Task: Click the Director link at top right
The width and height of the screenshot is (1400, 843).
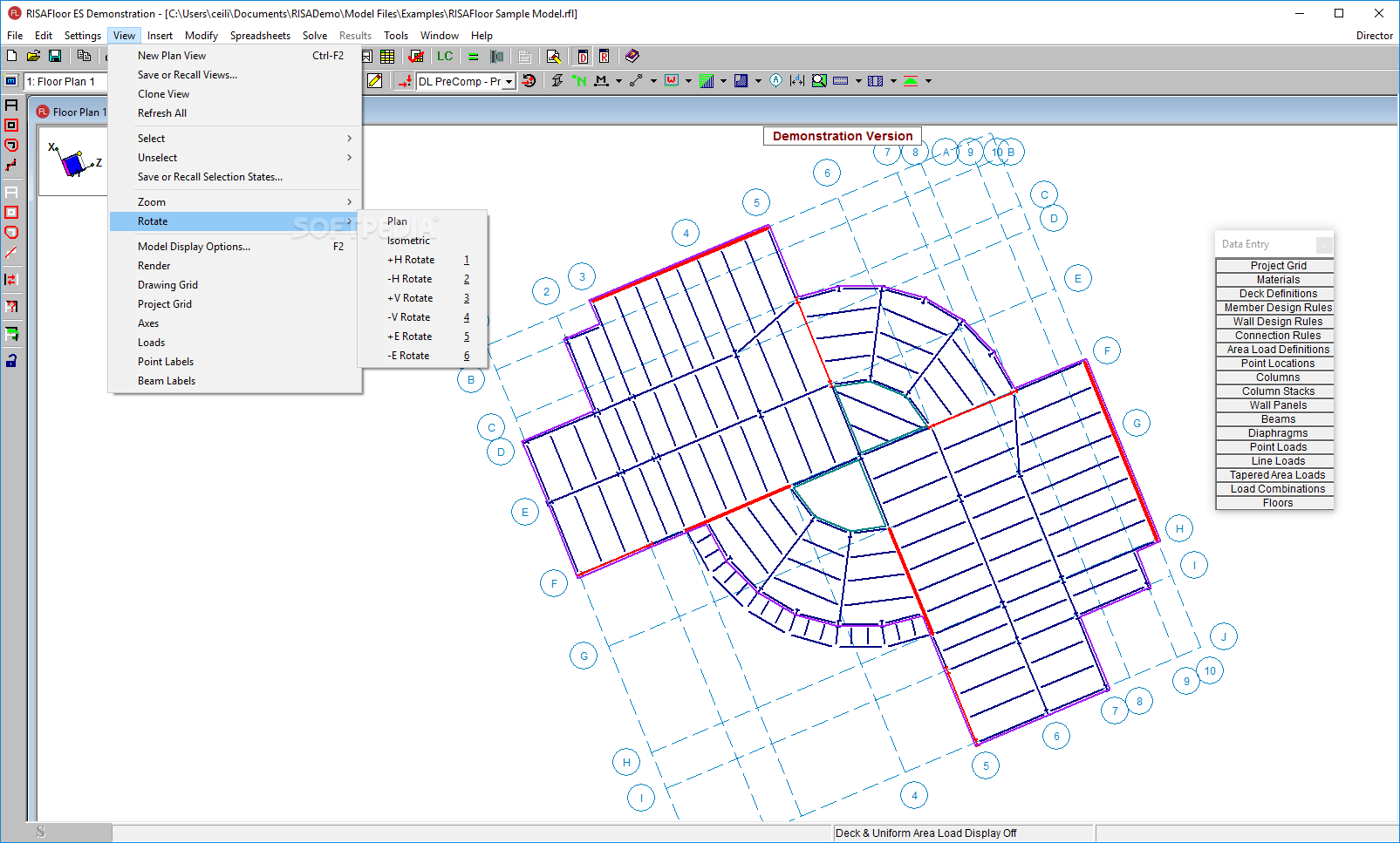Action: (1374, 36)
